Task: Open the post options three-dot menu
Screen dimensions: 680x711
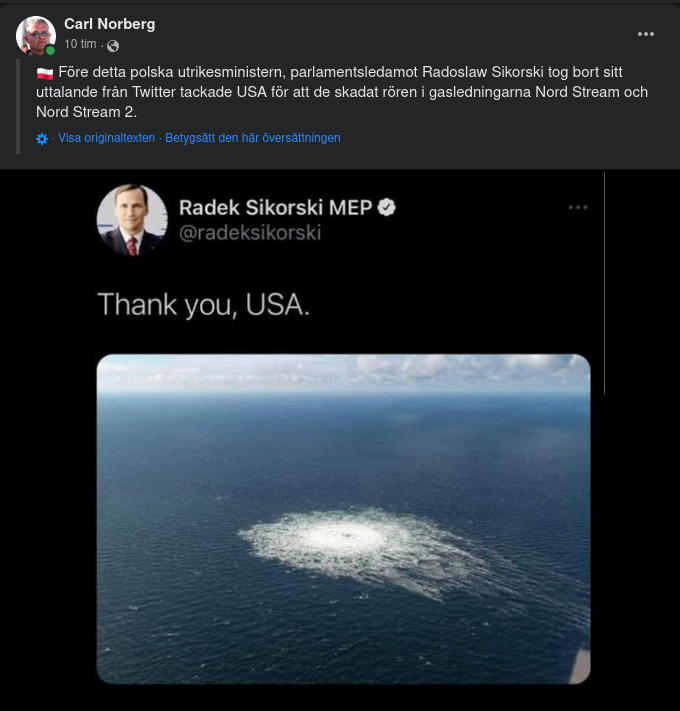Action: pos(646,34)
